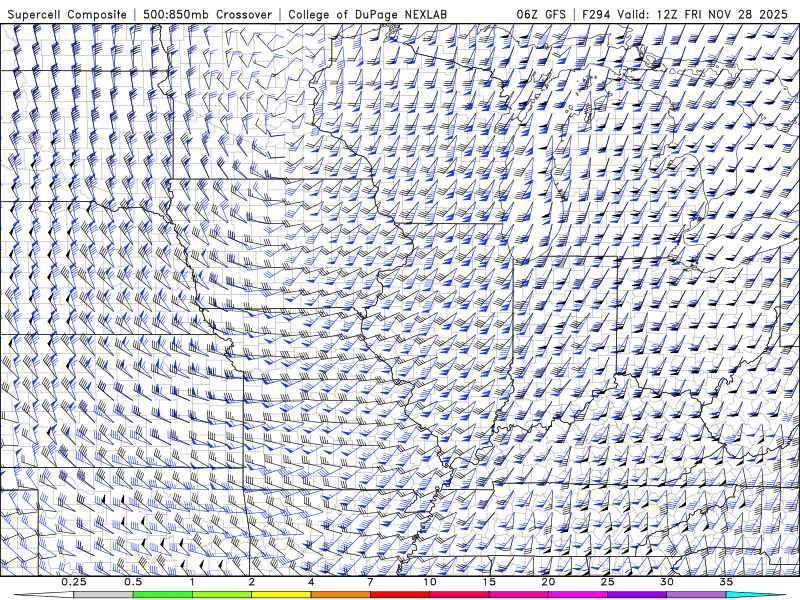Viewport: 800px width, 600px height.
Task: Click the bright green 0.5–1 color bar segment
Action: 163,594
